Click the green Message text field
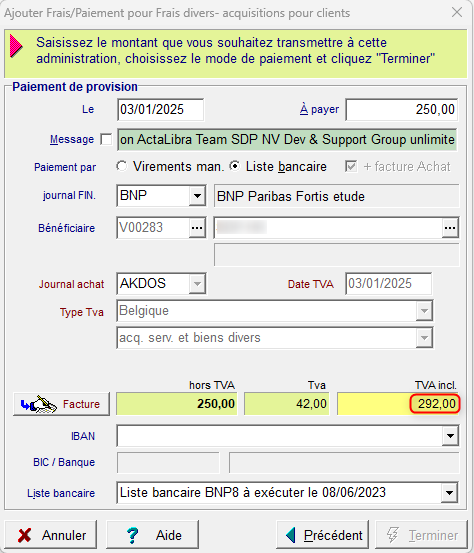 tap(287, 140)
